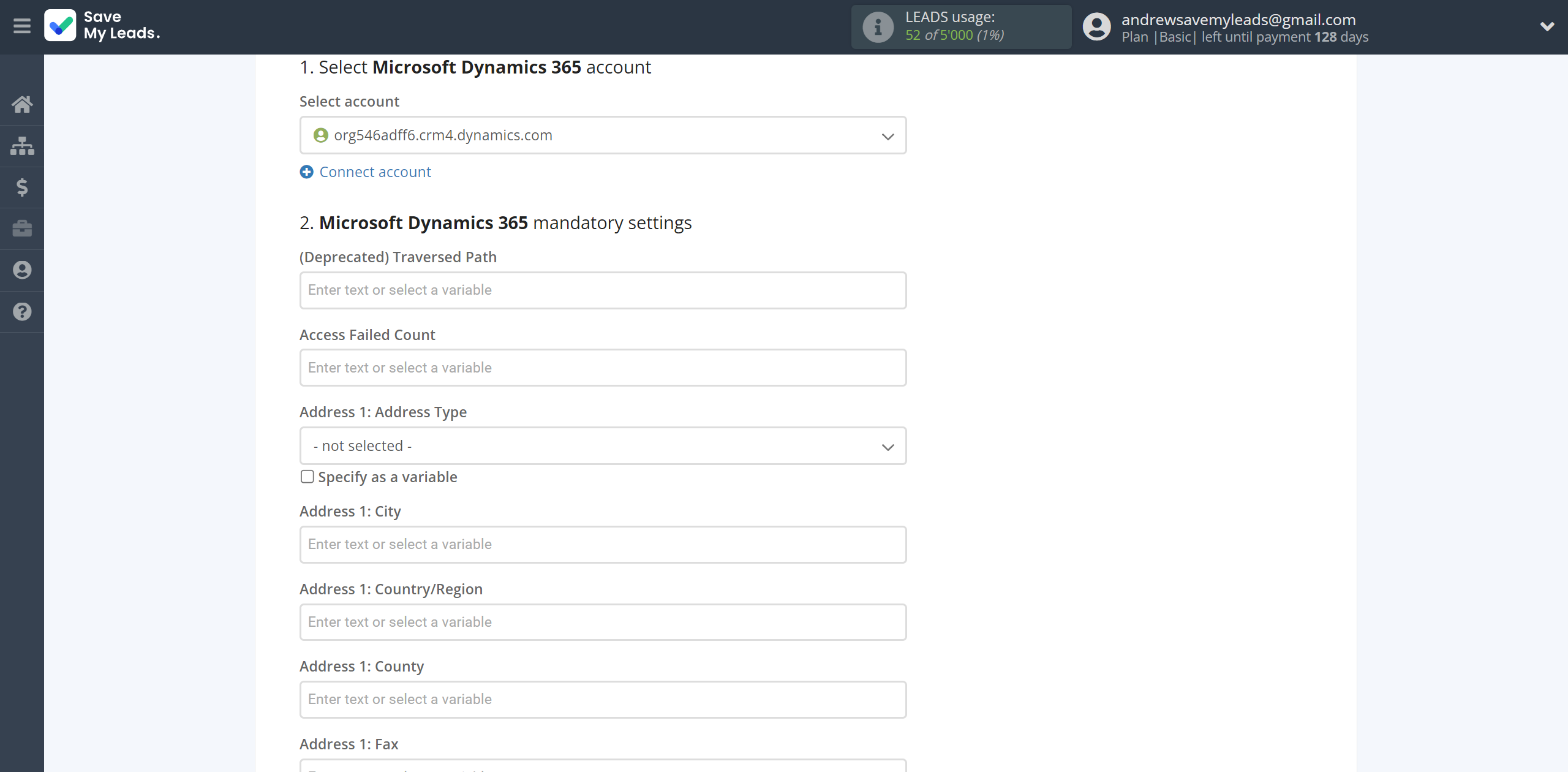Viewport: 1568px width, 772px height.
Task: Click the Save My Leads home icon
Action: coord(22,103)
